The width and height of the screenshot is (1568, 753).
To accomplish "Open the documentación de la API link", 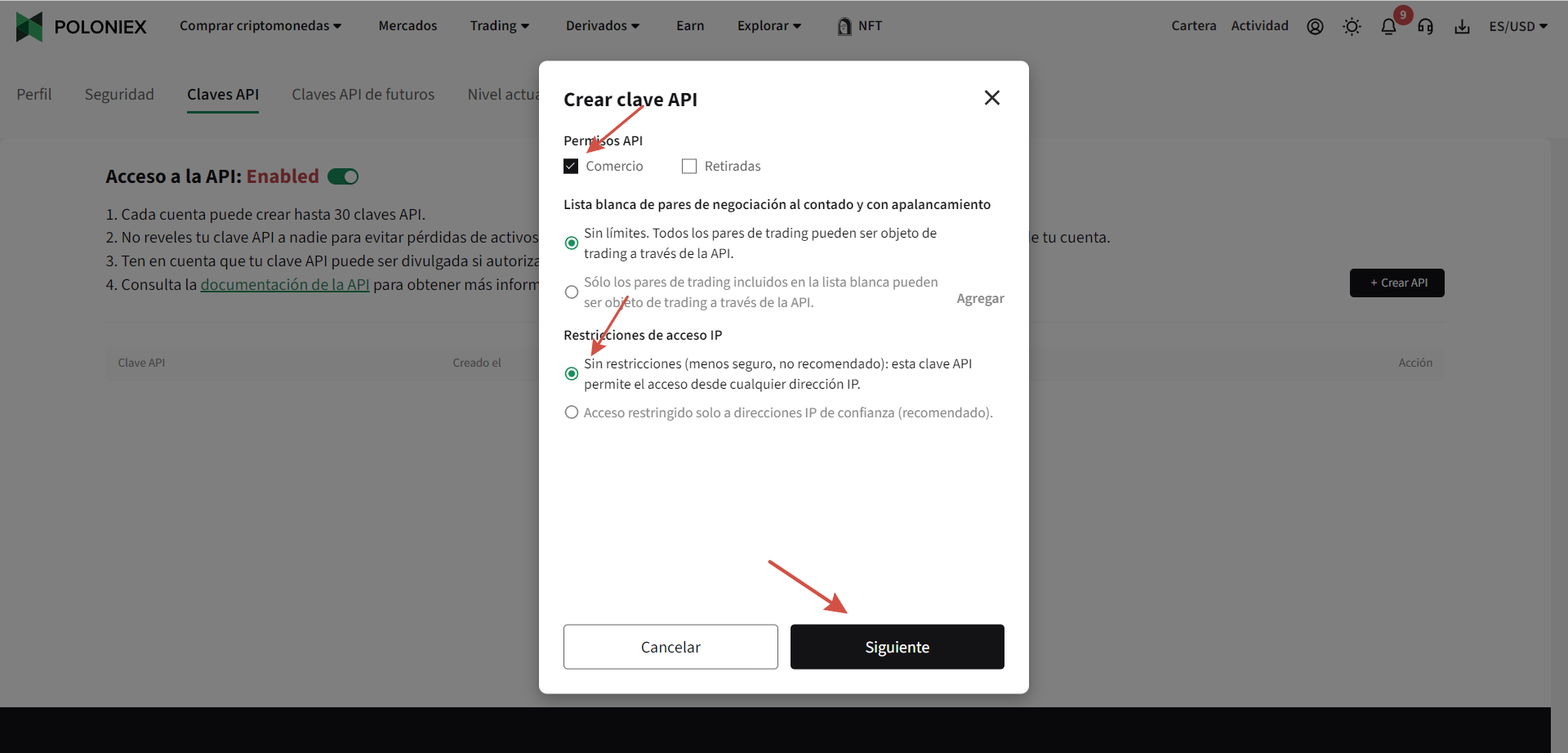I will 285,285.
